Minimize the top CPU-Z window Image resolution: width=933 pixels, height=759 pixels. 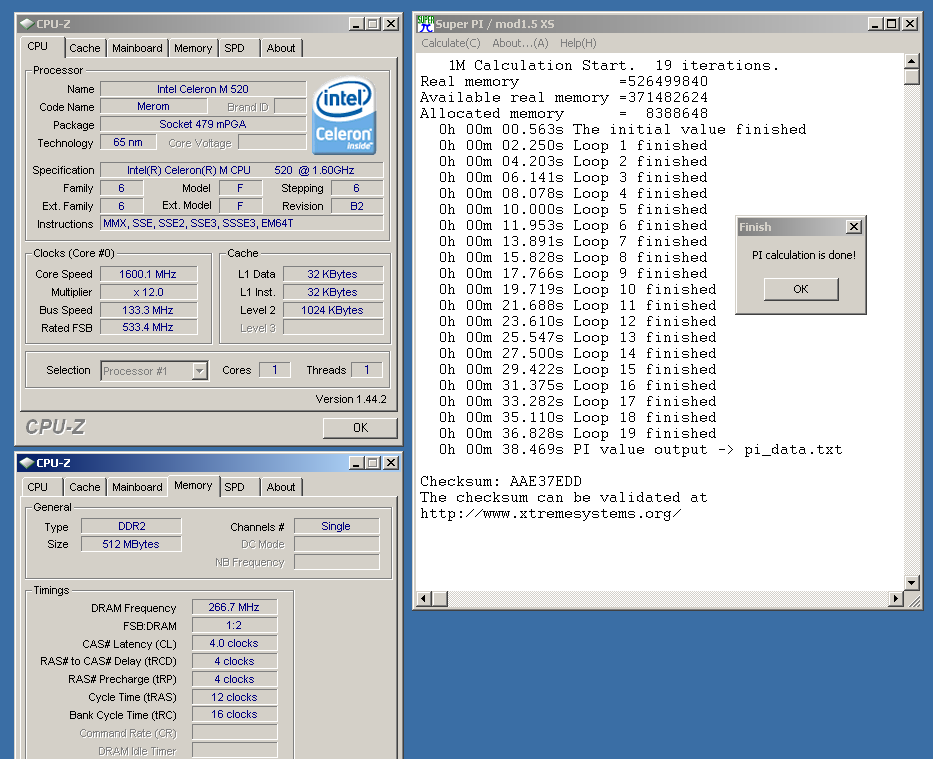coord(356,24)
